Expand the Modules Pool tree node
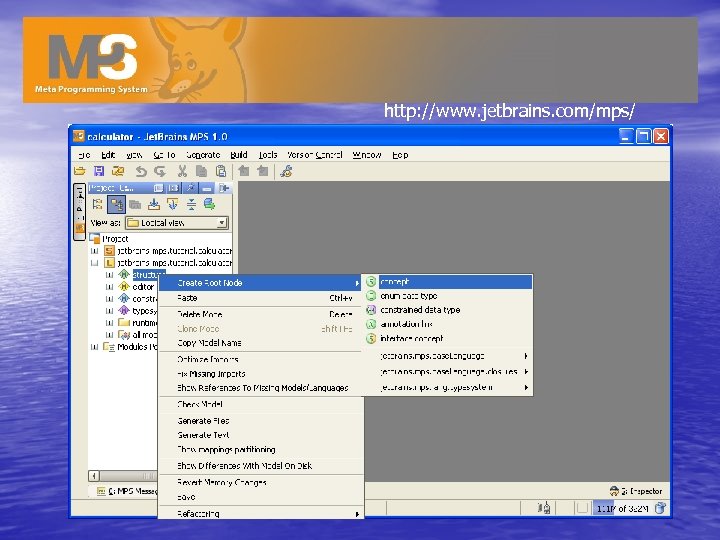 click(x=95, y=347)
